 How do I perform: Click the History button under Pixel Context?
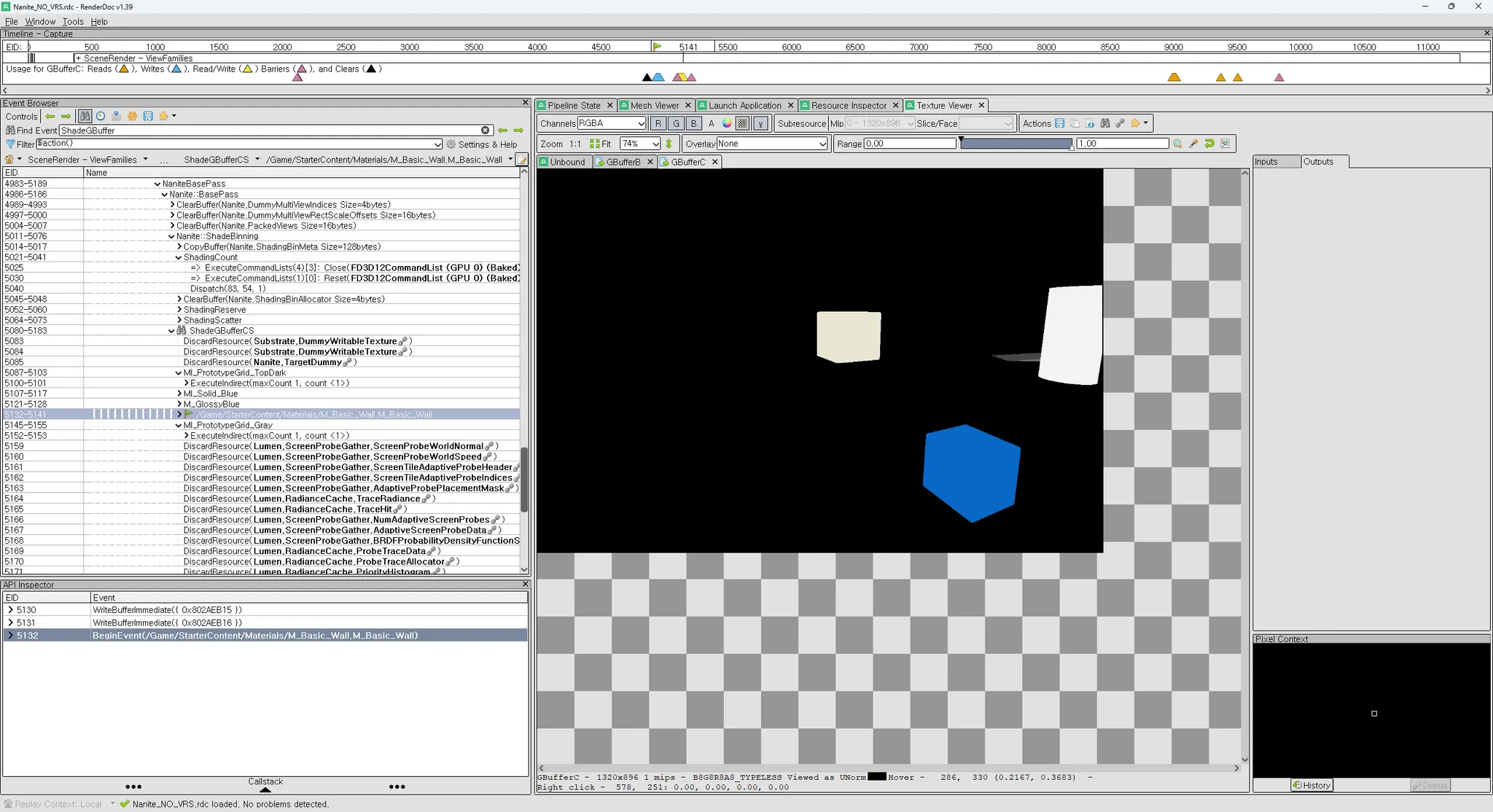click(1311, 785)
